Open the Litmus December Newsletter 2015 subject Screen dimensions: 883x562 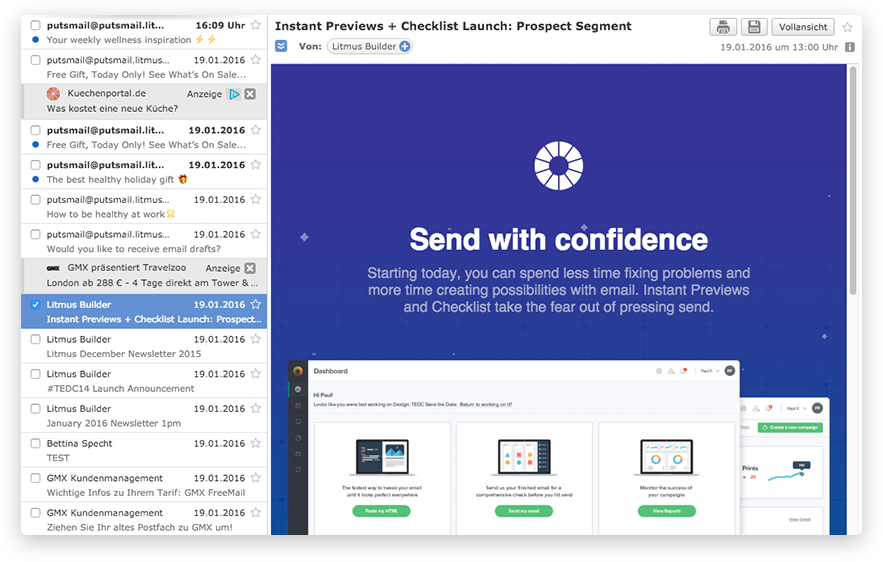[x=124, y=354]
